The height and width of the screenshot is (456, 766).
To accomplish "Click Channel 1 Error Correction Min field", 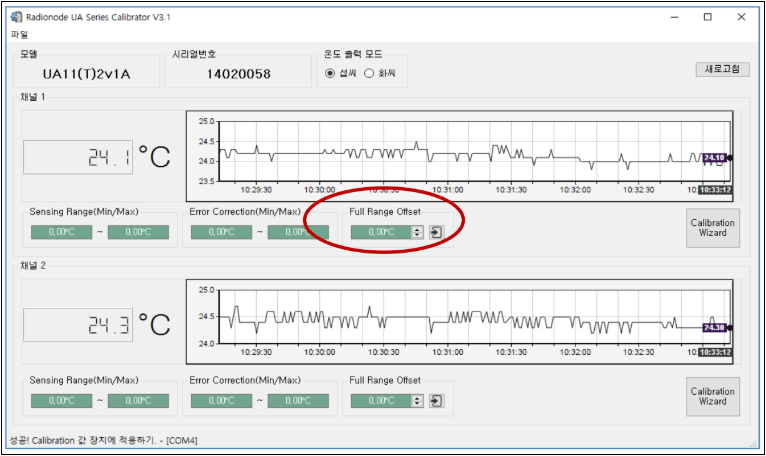I will pyautogui.click(x=221, y=232).
